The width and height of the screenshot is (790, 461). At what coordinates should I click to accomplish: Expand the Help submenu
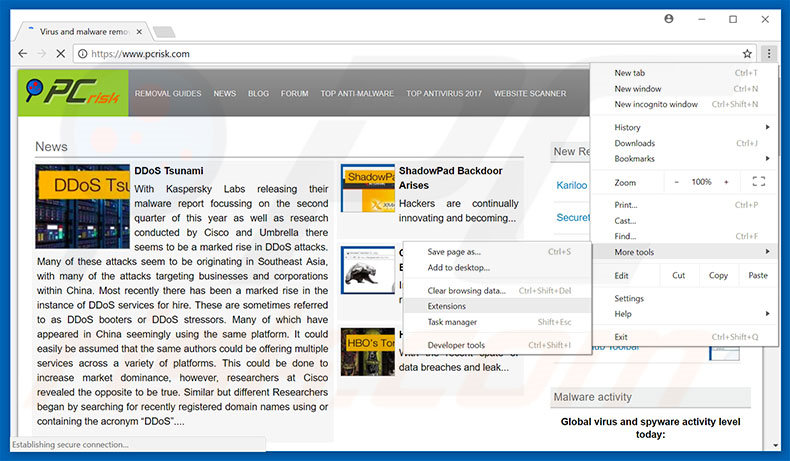tap(685, 314)
